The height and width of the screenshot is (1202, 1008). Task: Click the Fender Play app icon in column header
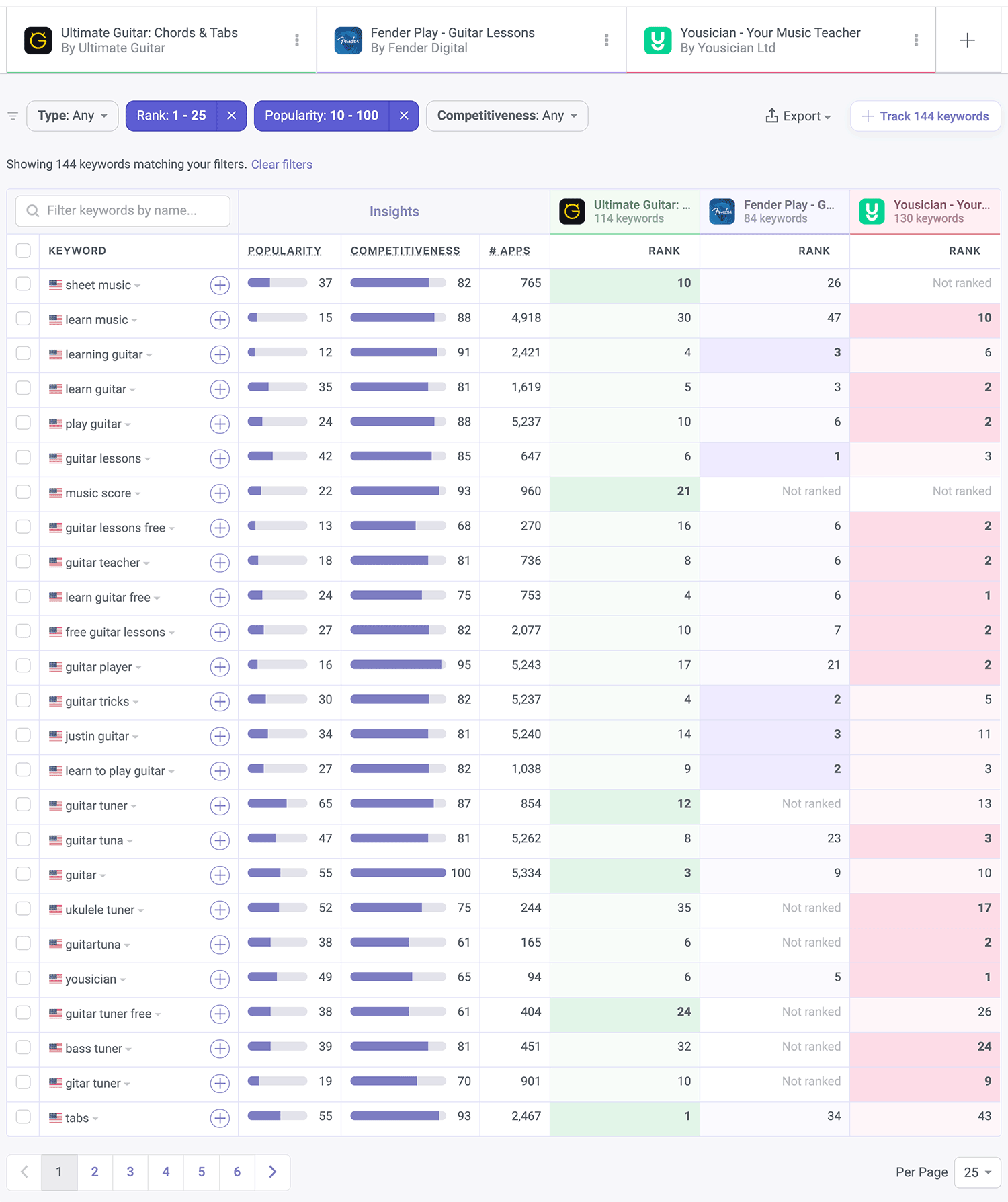pyautogui.click(x=722, y=212)
